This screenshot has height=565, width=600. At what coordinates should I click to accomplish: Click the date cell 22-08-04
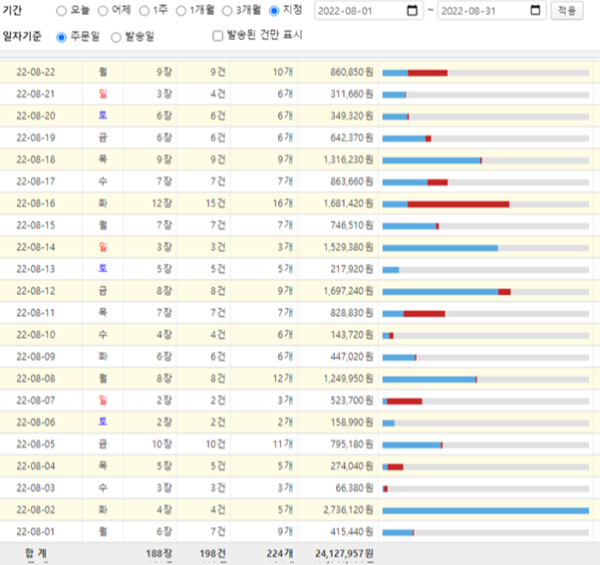[x=36, y=466]
